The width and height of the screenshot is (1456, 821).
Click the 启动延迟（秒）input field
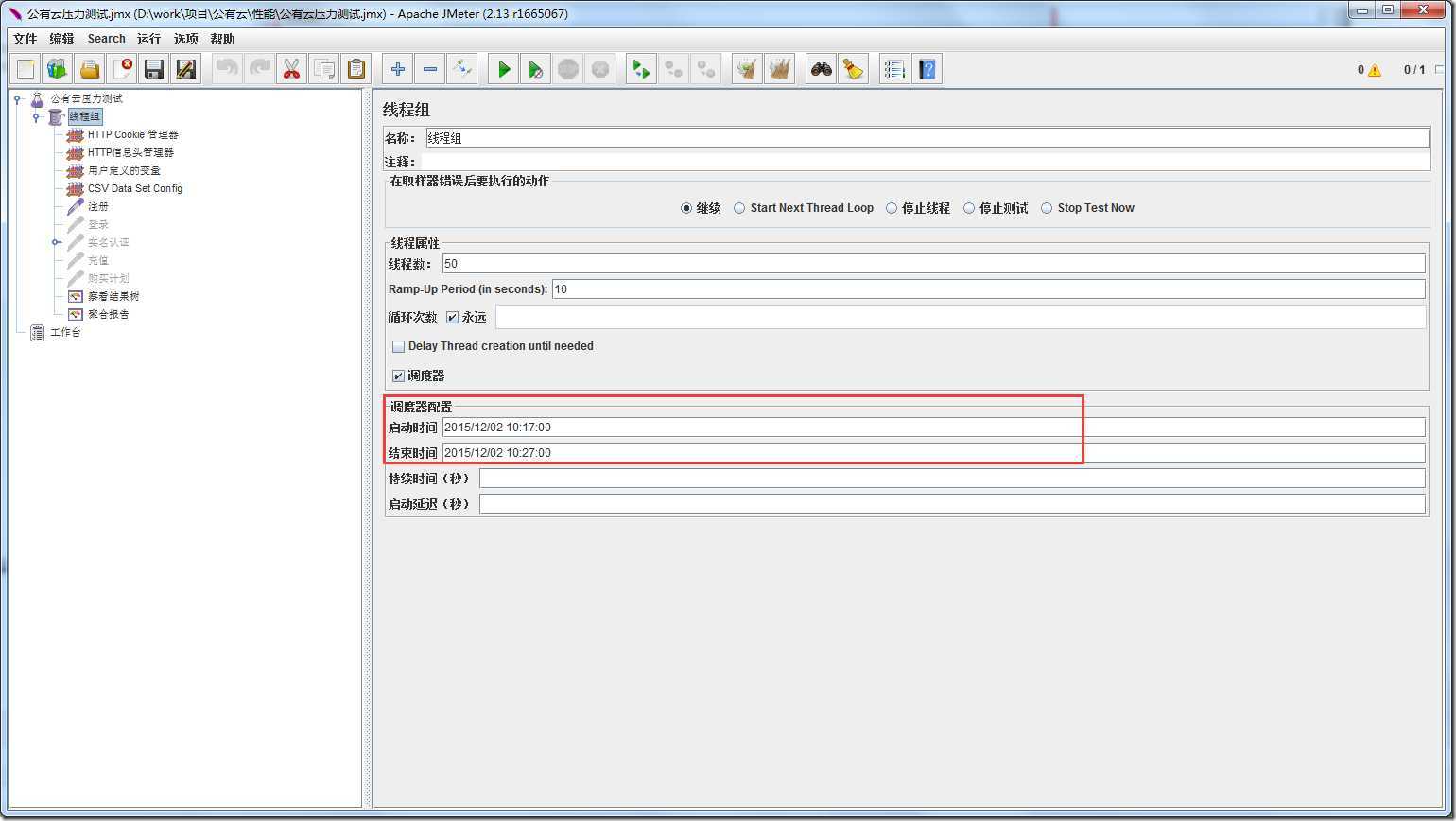[x=952, y=504]
